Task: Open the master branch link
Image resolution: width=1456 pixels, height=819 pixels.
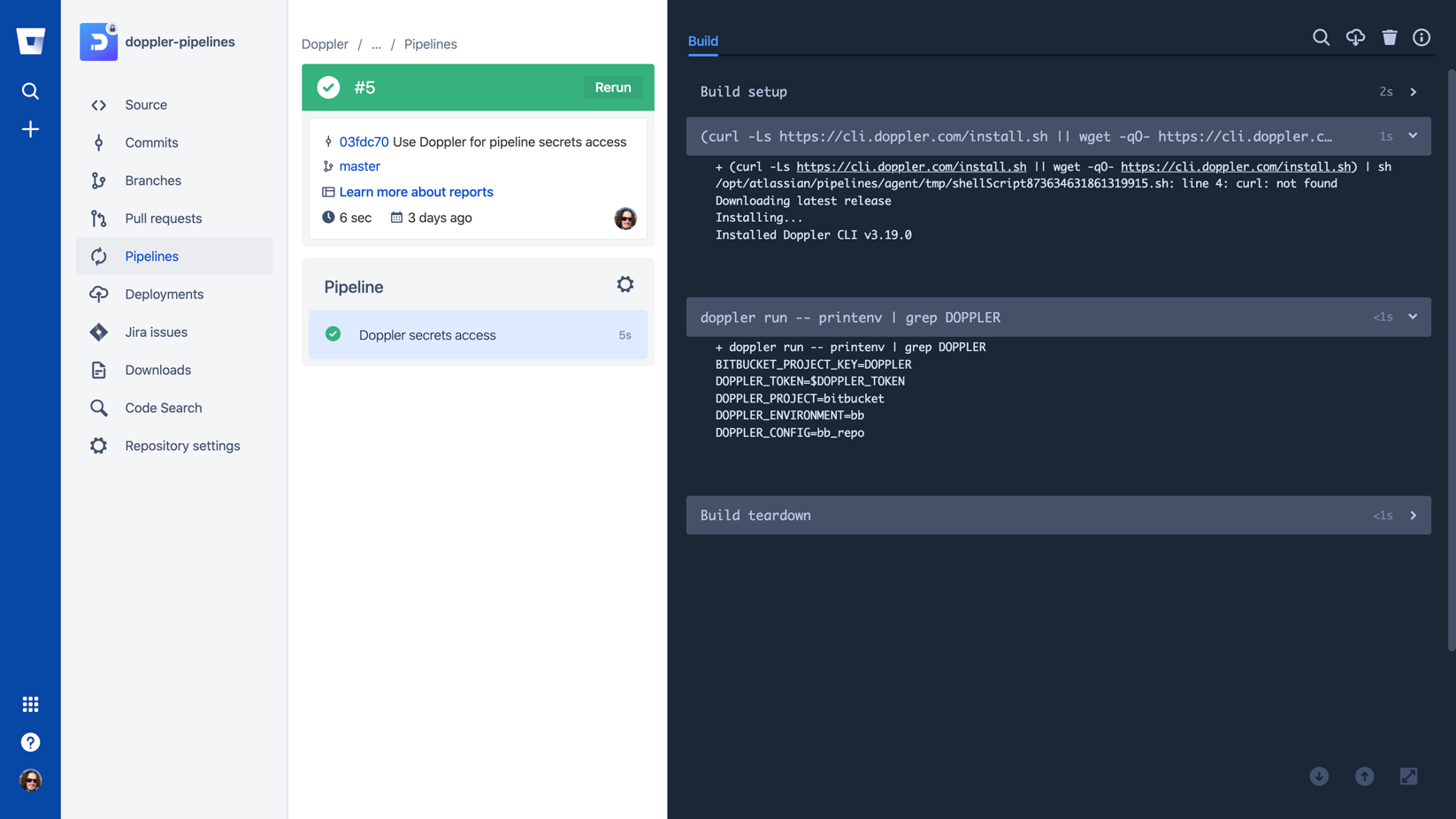Action: click(359, 166)
